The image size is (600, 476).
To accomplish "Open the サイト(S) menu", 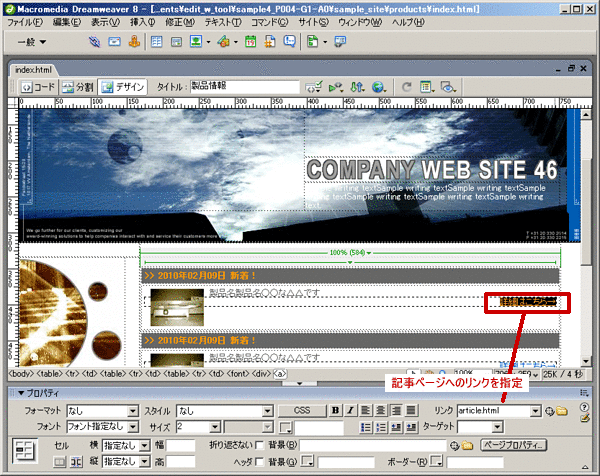I will click(313, 23).
